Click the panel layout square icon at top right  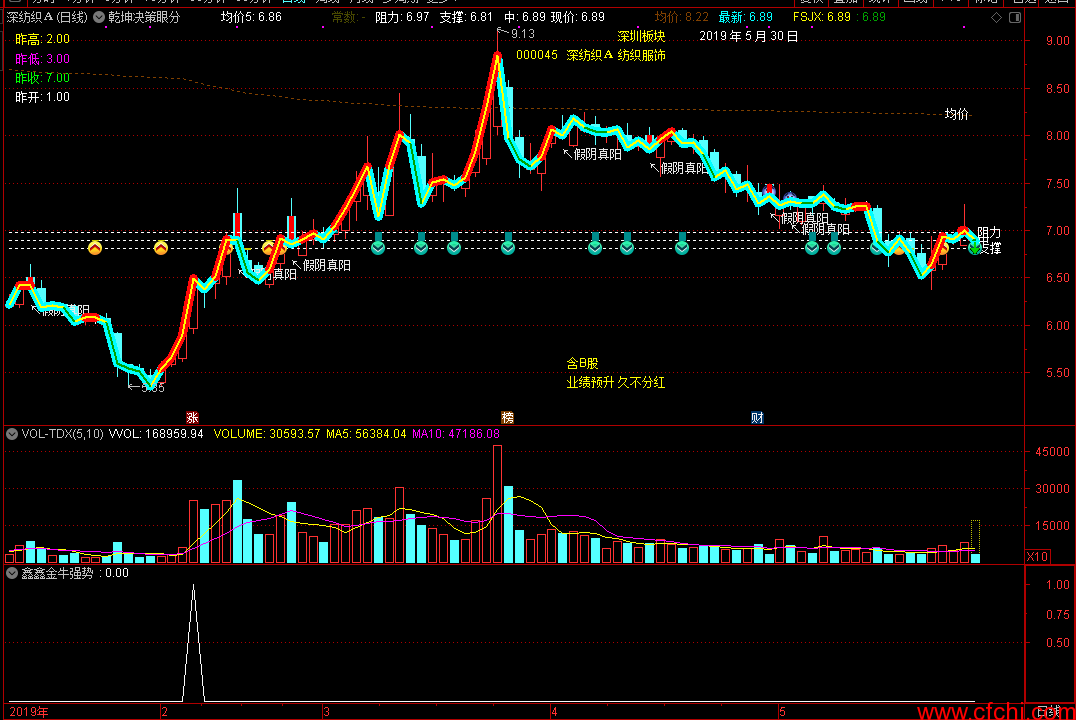(x=1015, y=17)
